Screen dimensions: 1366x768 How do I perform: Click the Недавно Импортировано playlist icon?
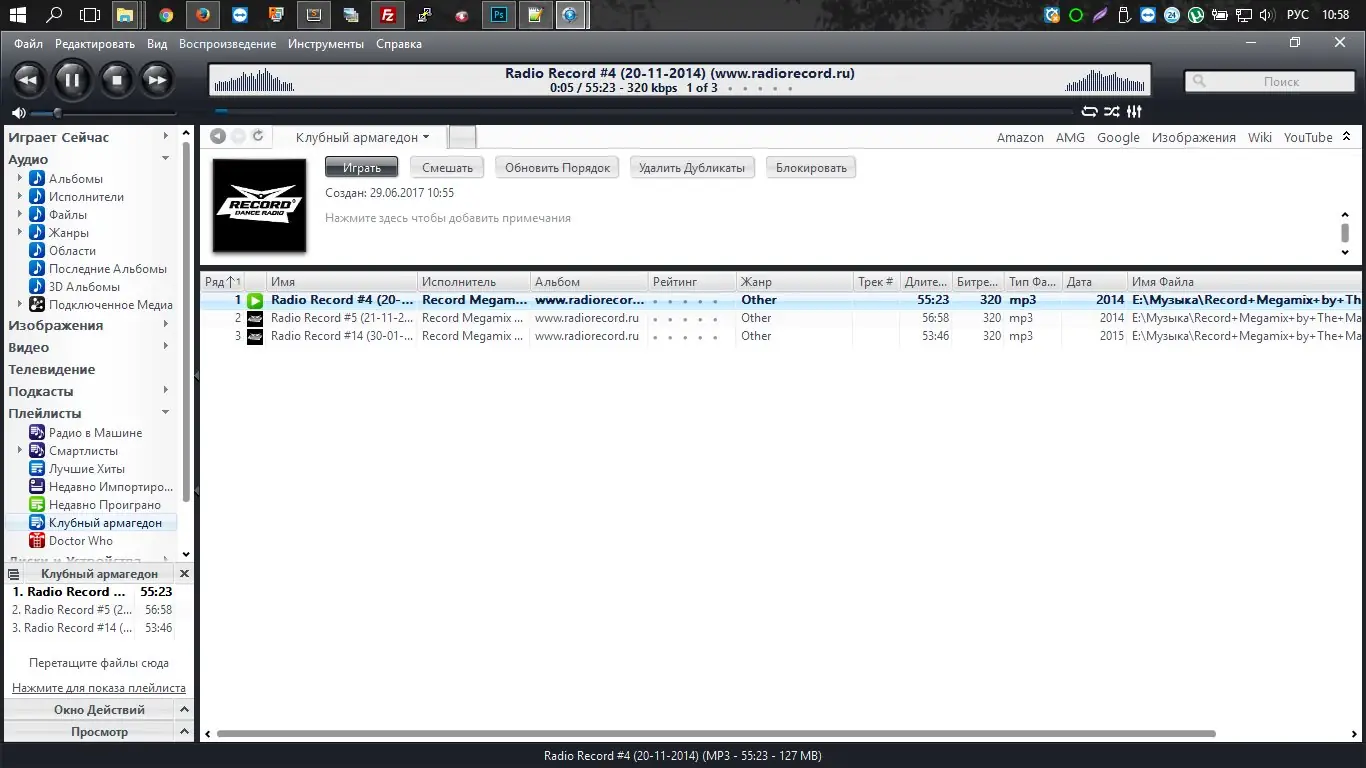(37, 487)
